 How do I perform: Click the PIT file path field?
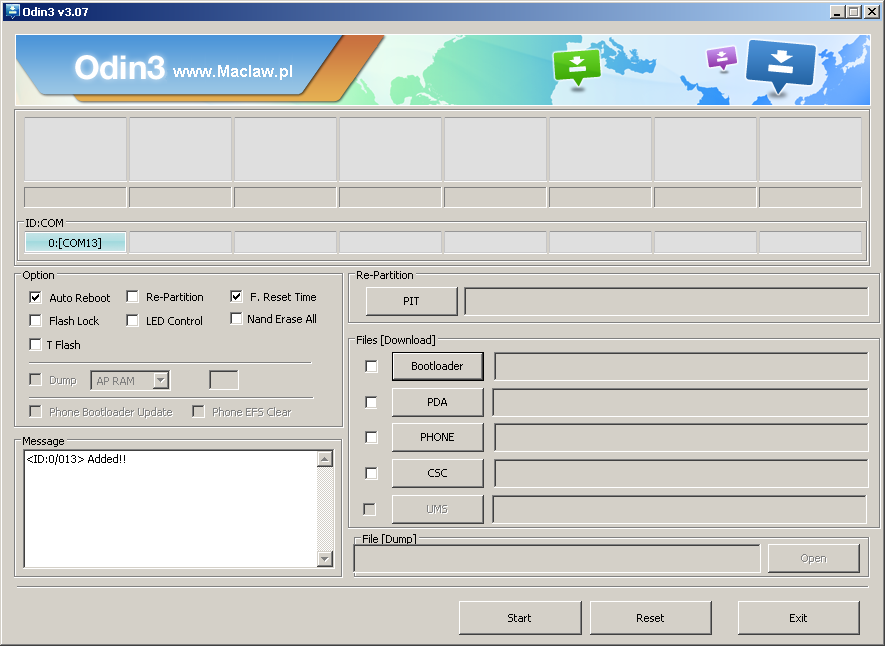(666, 301)
